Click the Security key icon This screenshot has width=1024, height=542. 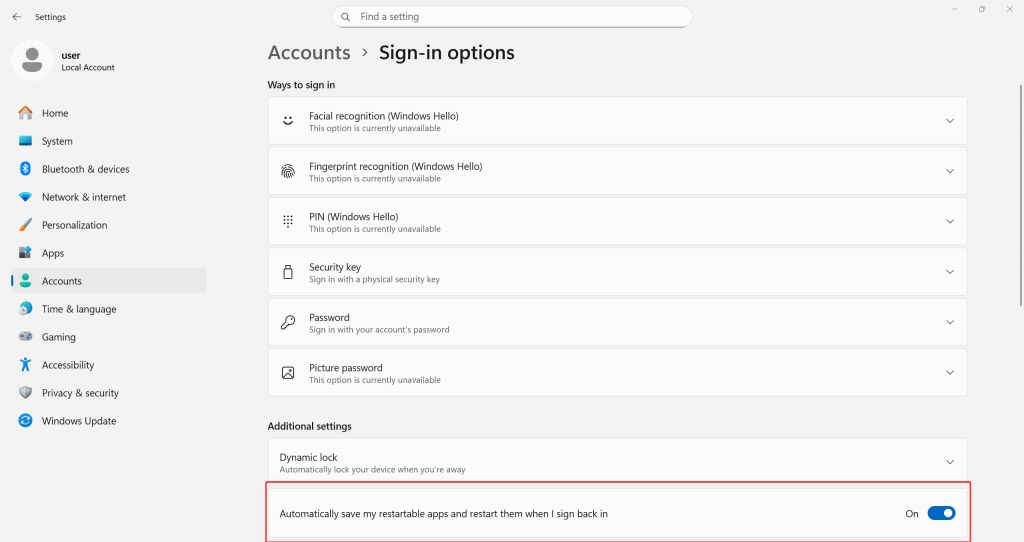288,272
